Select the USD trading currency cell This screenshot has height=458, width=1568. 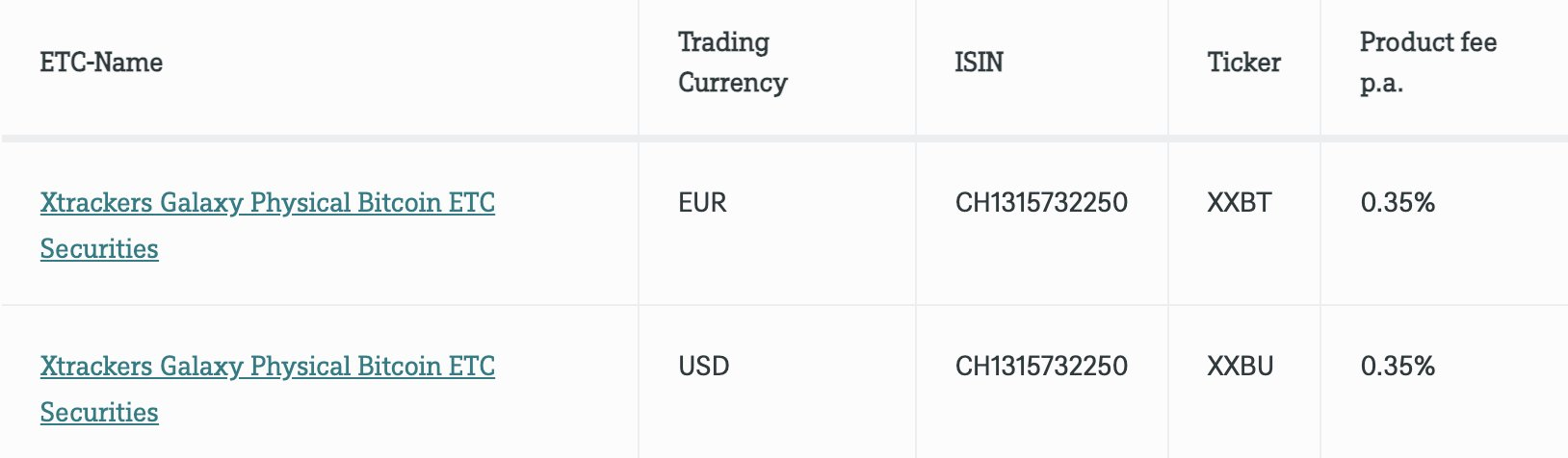(703, 367)
